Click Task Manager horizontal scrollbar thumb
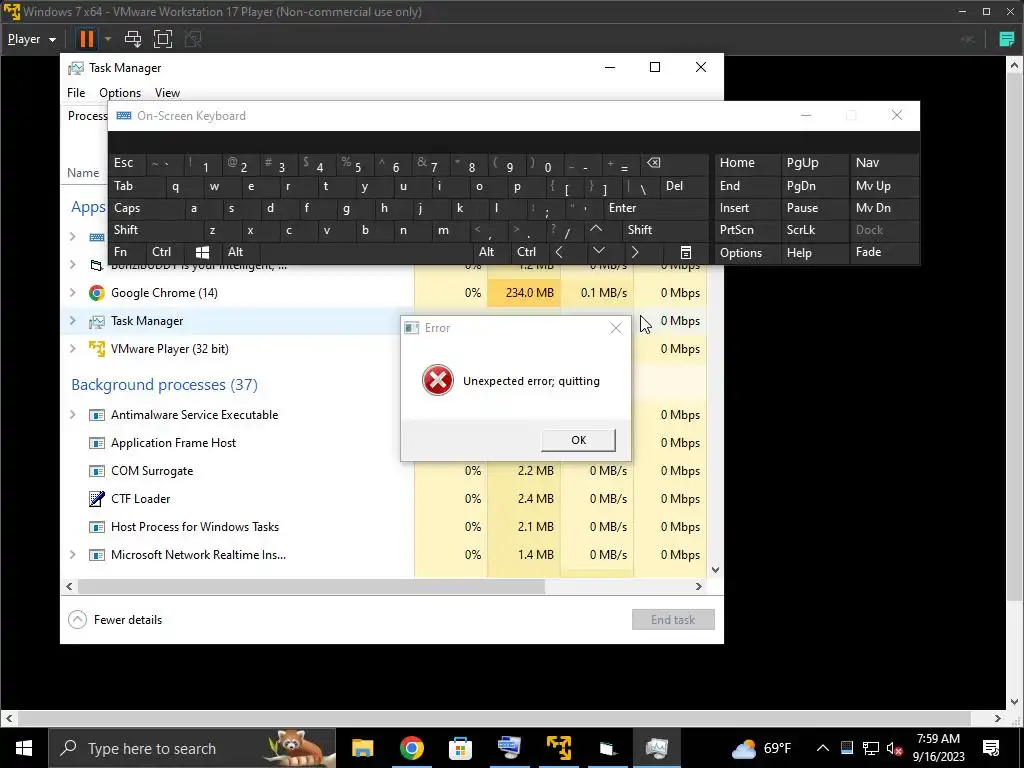Viewport: 1024px width, 768px height. point(311,586)
